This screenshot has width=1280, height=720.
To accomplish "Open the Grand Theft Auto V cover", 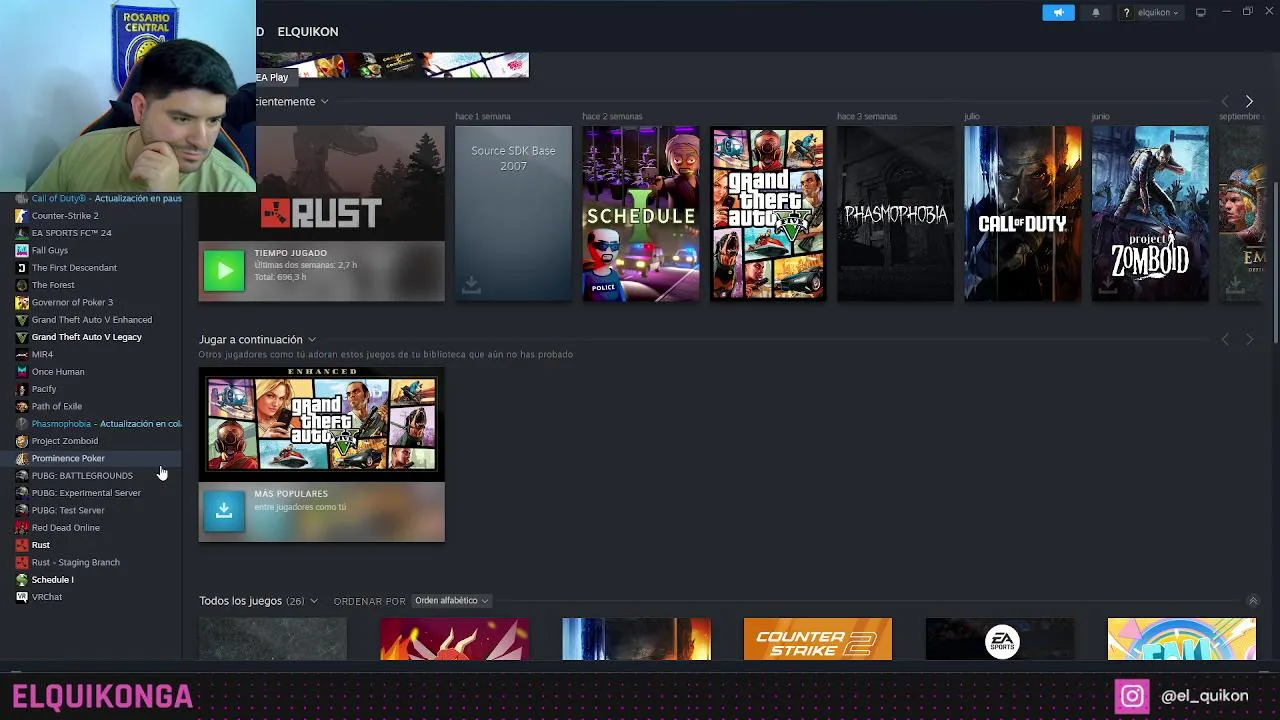I will pos(768,213).
